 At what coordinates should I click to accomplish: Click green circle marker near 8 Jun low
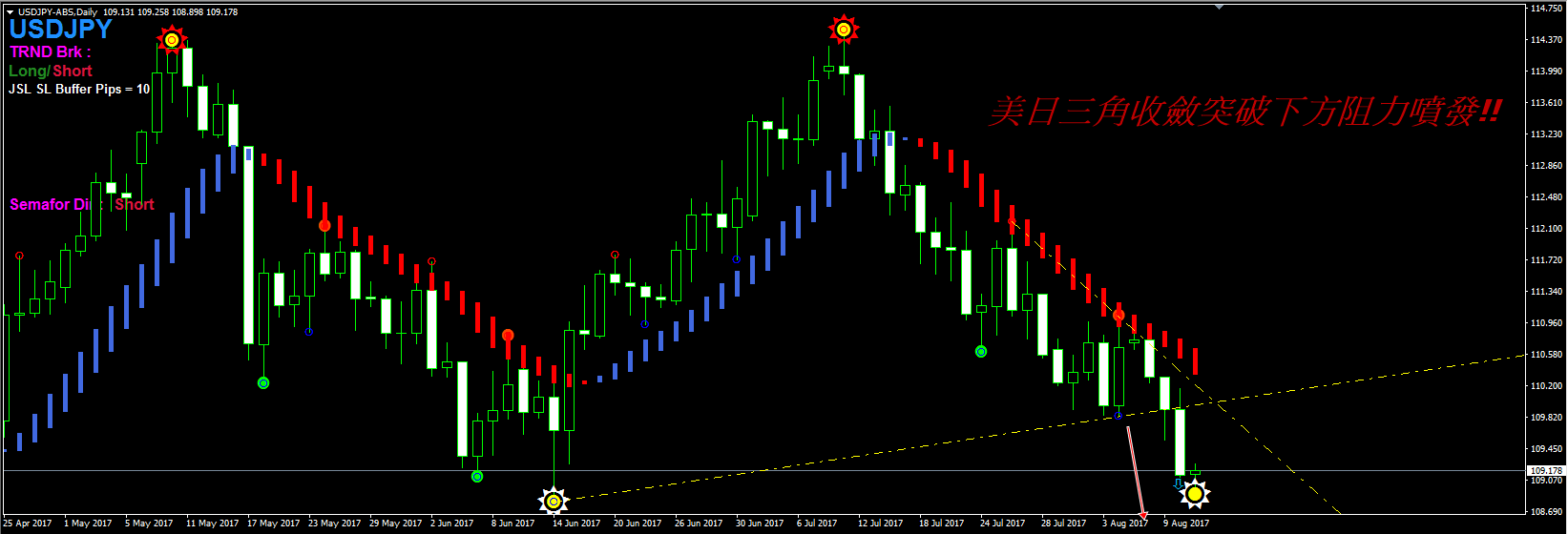pos(477,476)
